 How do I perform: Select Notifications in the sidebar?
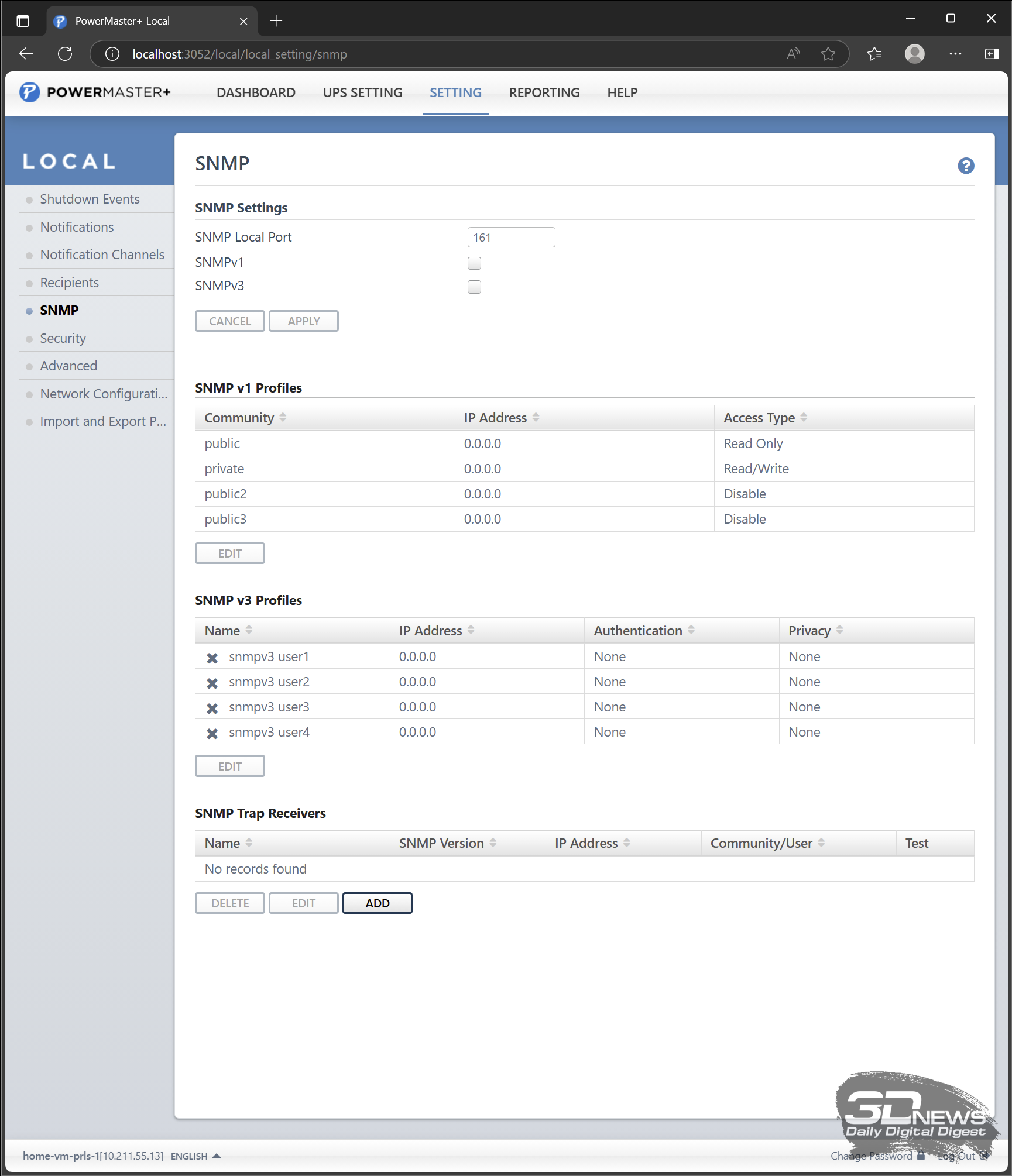tap(77, 227)
